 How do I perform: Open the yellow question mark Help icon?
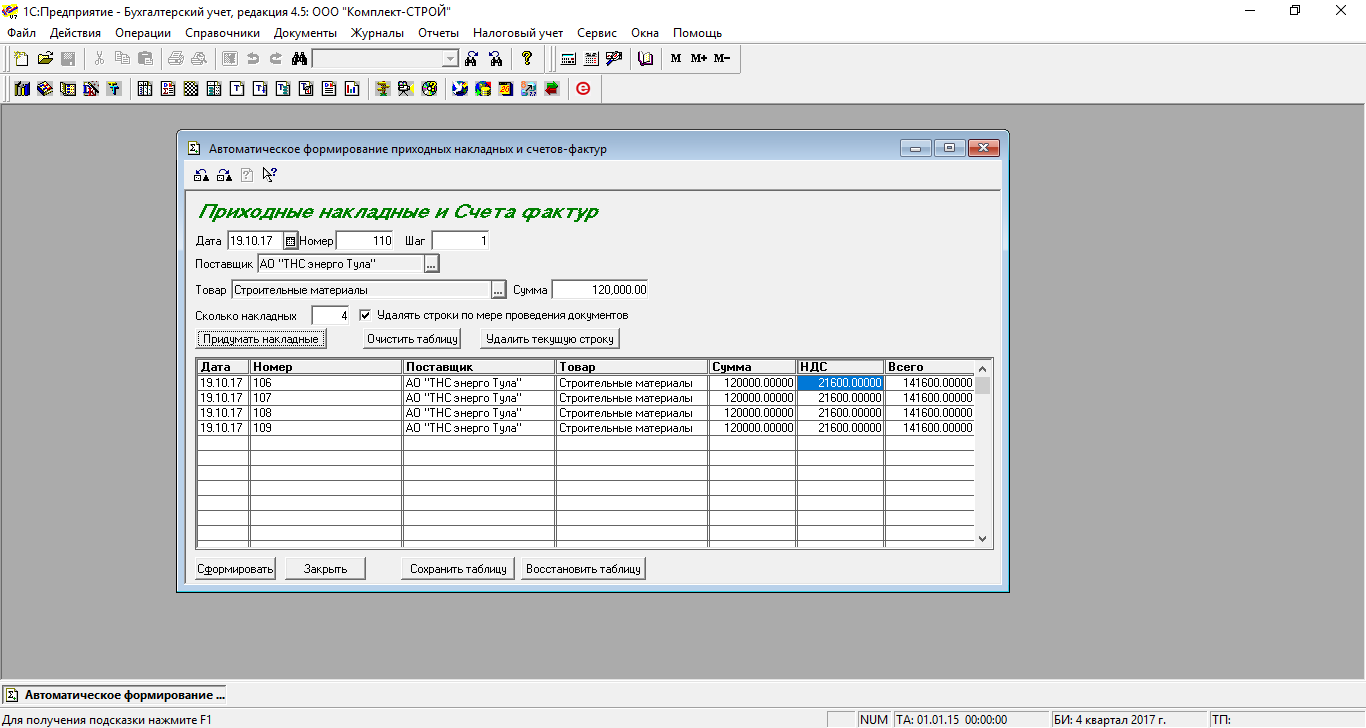527,58
